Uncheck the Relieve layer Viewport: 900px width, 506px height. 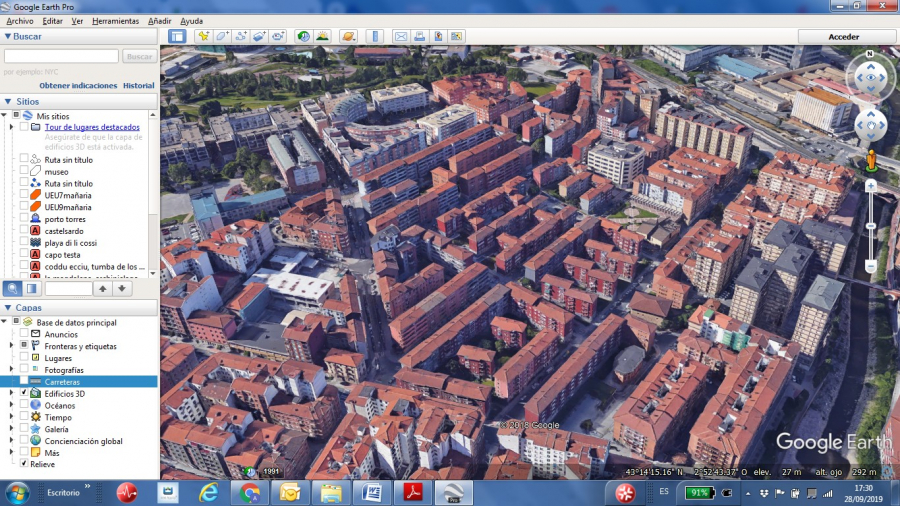(x=24, y=464)
